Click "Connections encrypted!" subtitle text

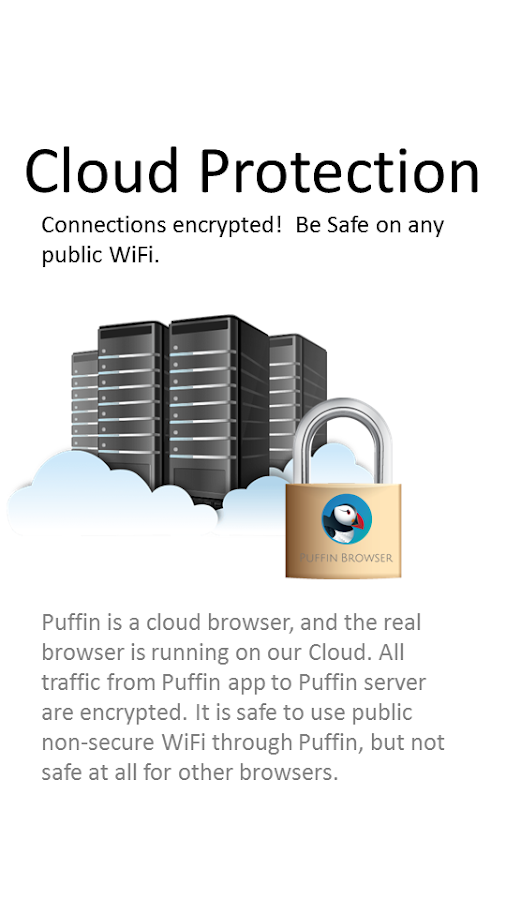[161, 225]
